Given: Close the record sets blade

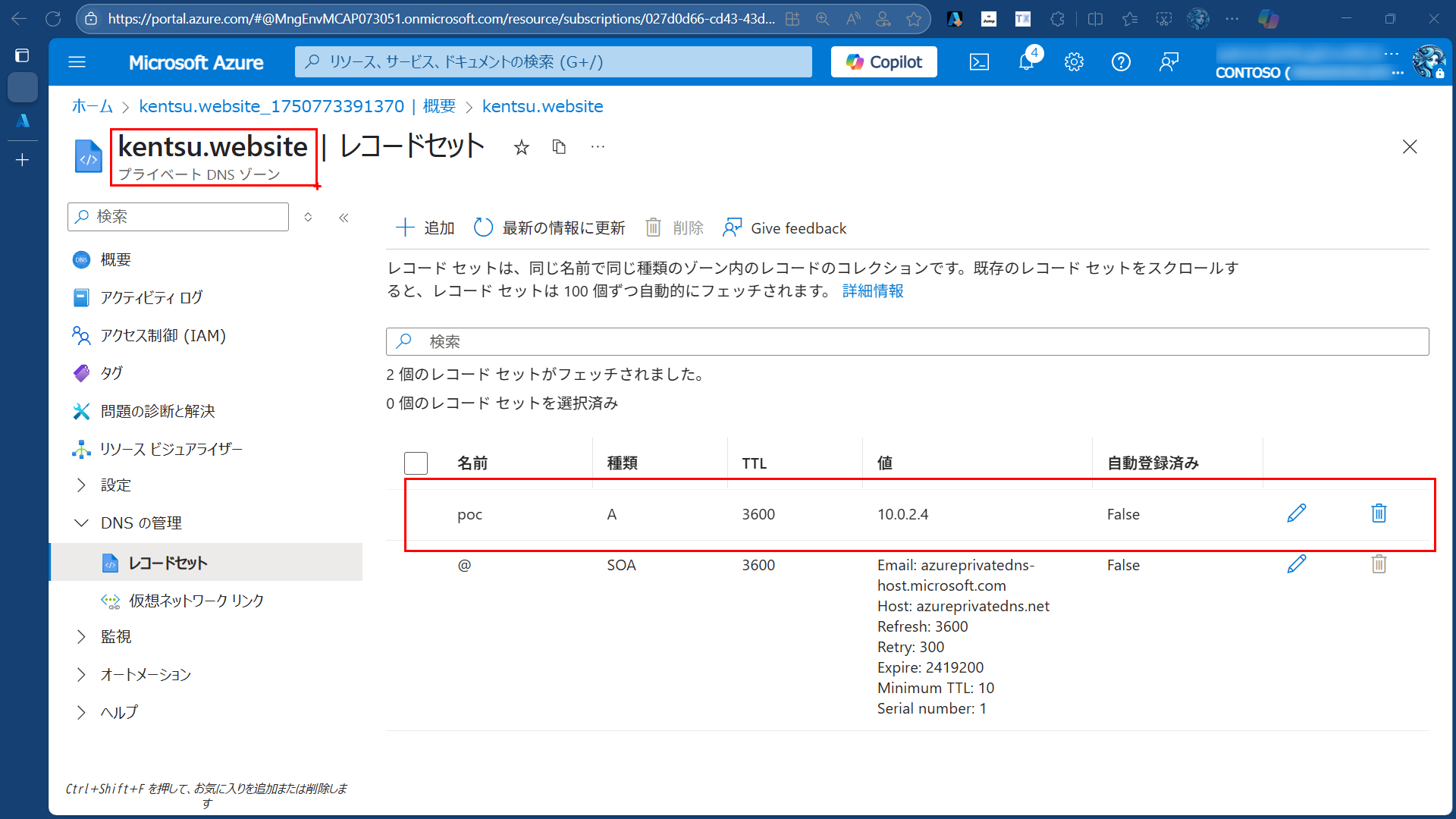Looking at the screenshot, I should click(1410, 146).
